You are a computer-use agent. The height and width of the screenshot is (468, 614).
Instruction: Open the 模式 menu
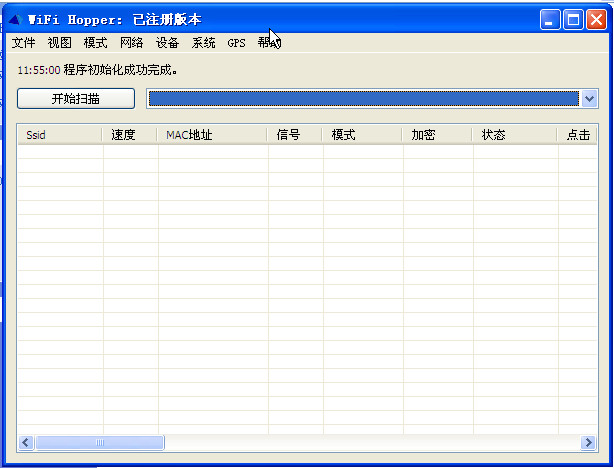click(x=96, y=43)
